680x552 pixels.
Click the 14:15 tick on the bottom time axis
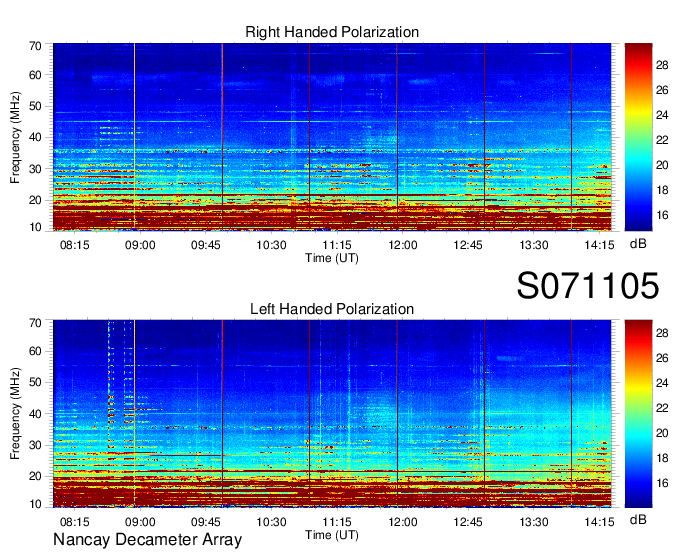click(x=599, y=522)
